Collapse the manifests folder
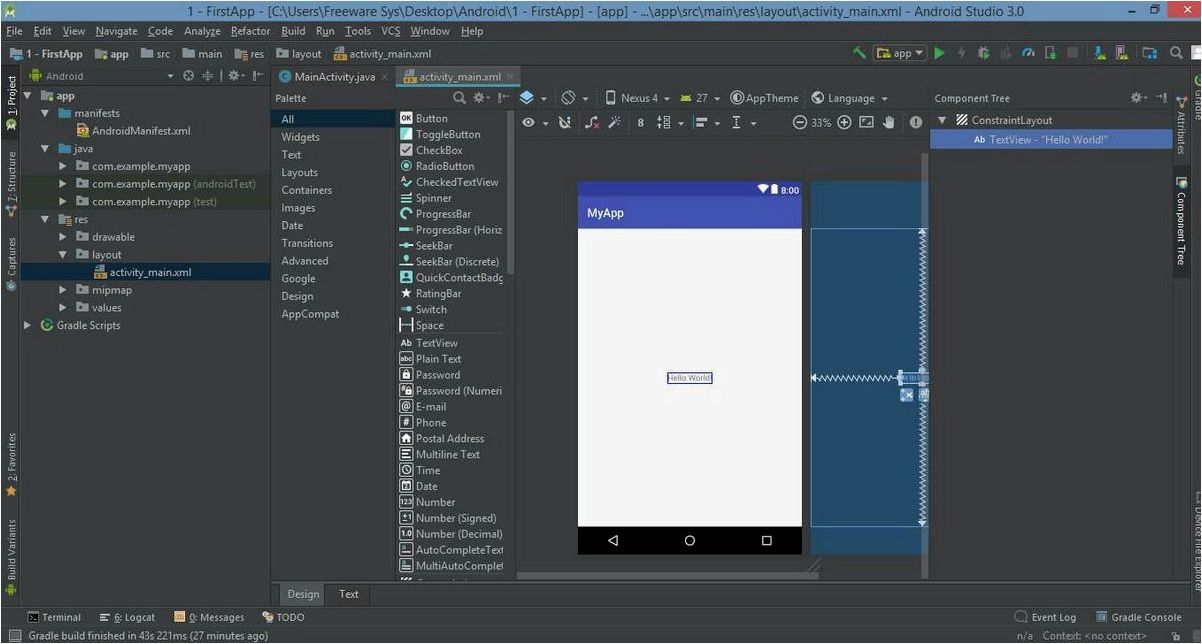The image size is (1202, 644). 46,113
